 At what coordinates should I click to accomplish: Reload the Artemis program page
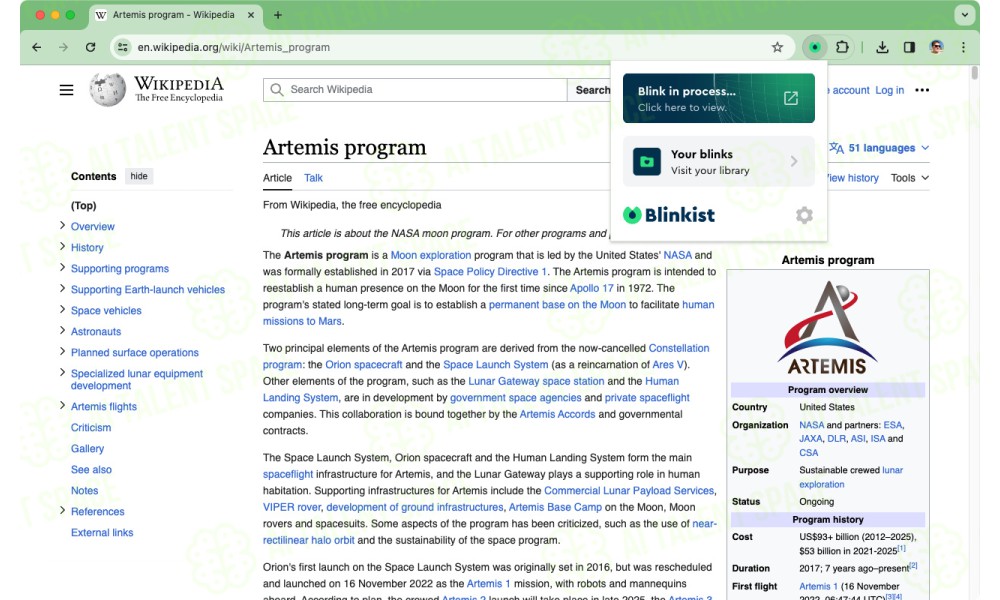(x=91, y=47)
